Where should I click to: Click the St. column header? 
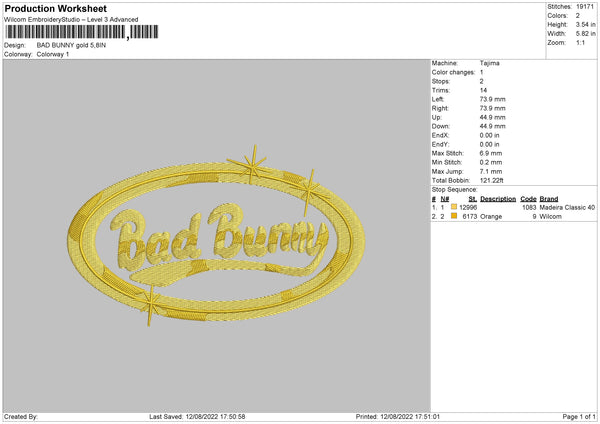(x=473, y=199)
